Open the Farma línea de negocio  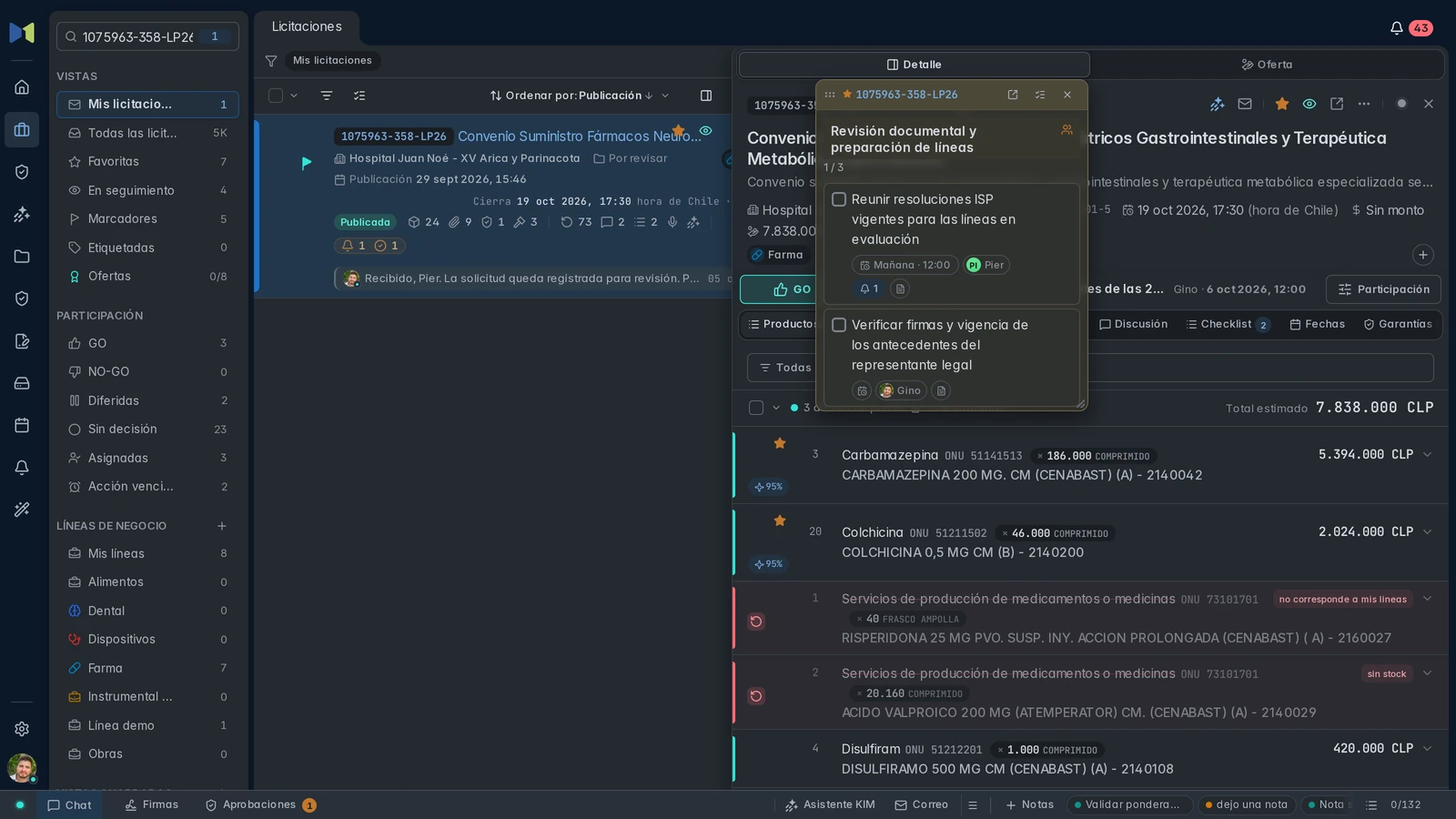[147, 668]
